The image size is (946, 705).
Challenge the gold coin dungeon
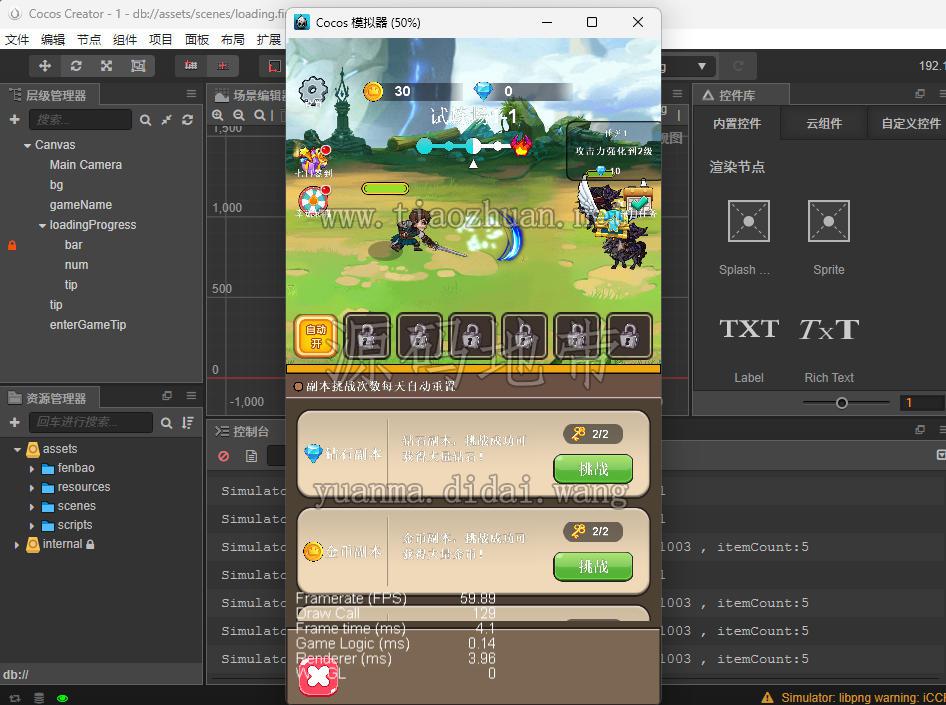[593, 566]
